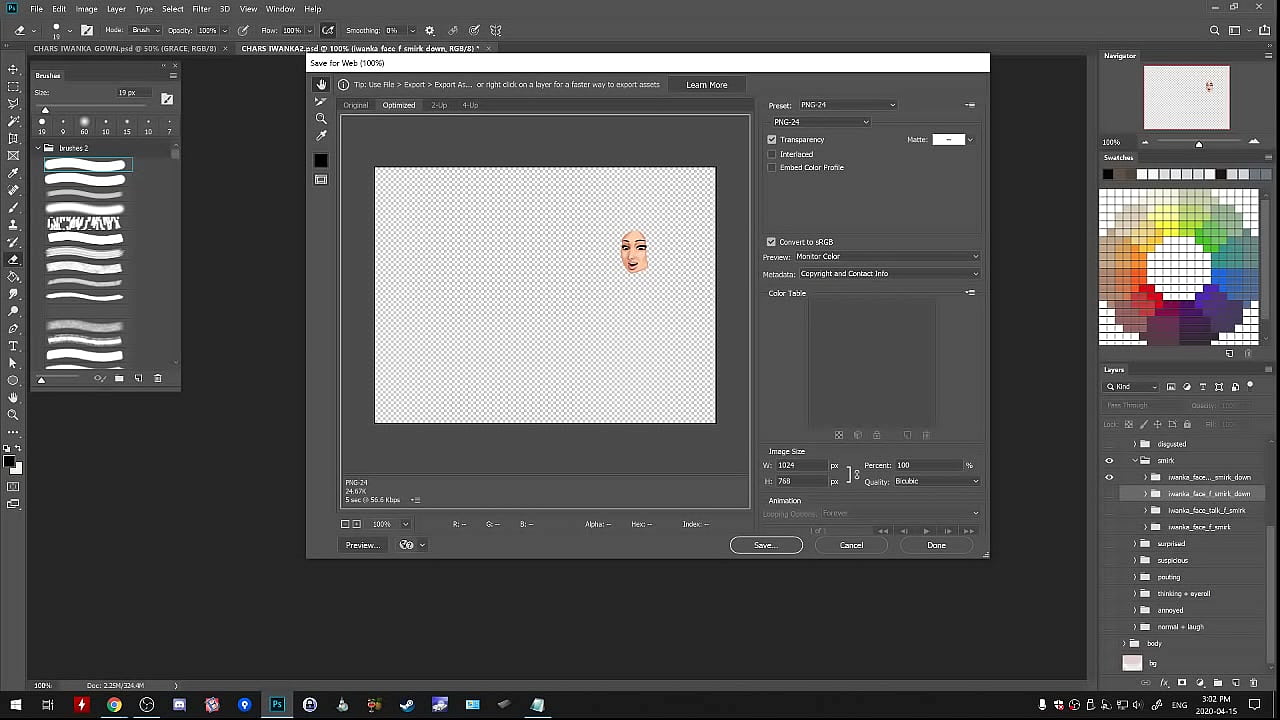This screenshot has width=1280, height=720.
Task: Open the Filter menu
Action: click(201, 9)
